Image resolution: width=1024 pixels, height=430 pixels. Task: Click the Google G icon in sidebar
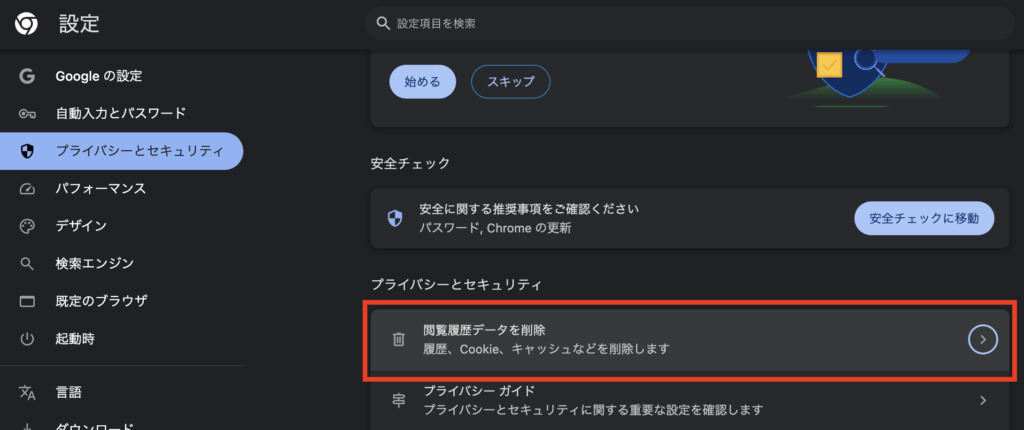(x=27, y=76)
